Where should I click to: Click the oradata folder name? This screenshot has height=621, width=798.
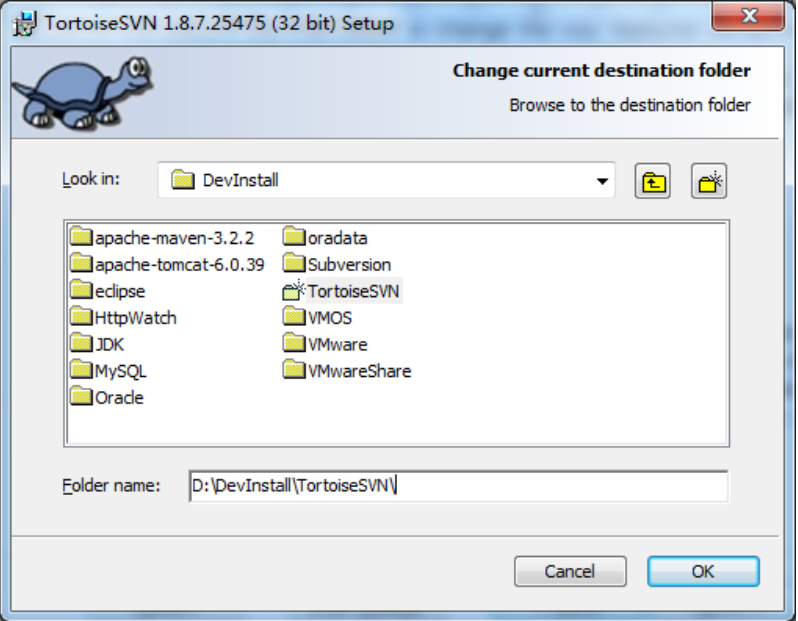(337, 238)
